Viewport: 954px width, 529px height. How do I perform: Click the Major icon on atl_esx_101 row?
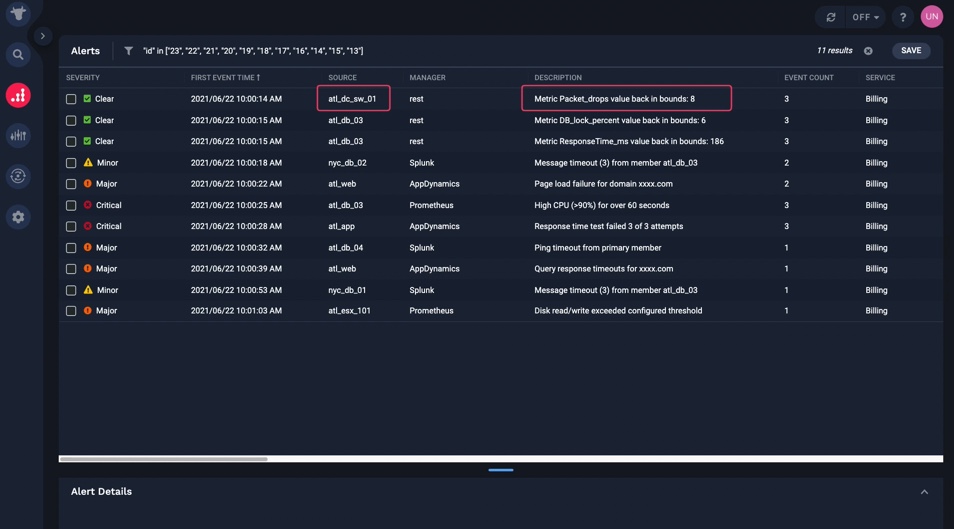[88, 310]
